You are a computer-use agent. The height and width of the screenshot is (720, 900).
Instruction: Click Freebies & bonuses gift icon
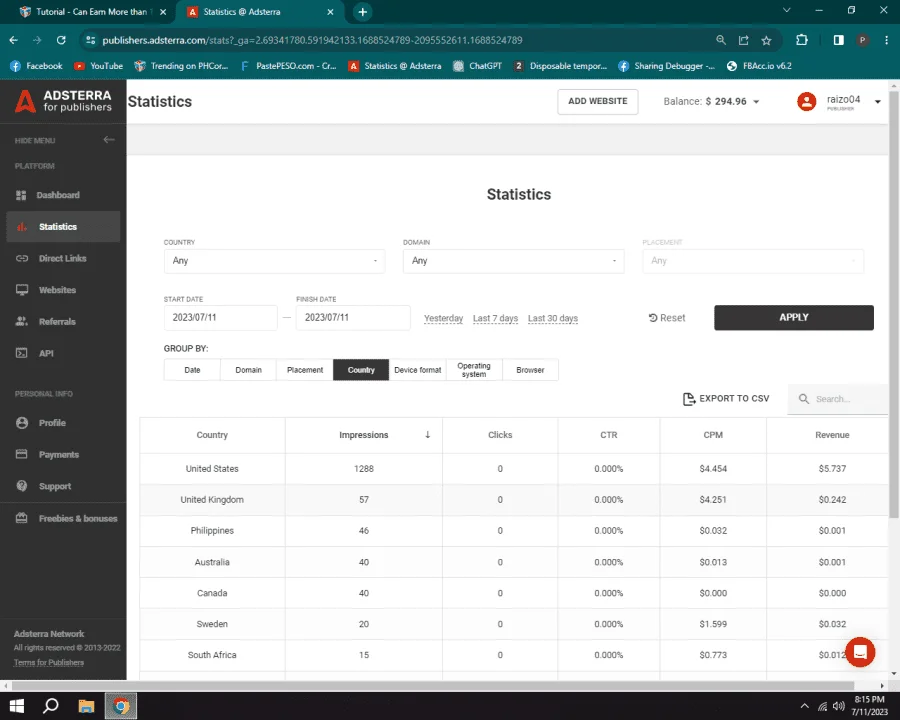[x=21, y=518]
